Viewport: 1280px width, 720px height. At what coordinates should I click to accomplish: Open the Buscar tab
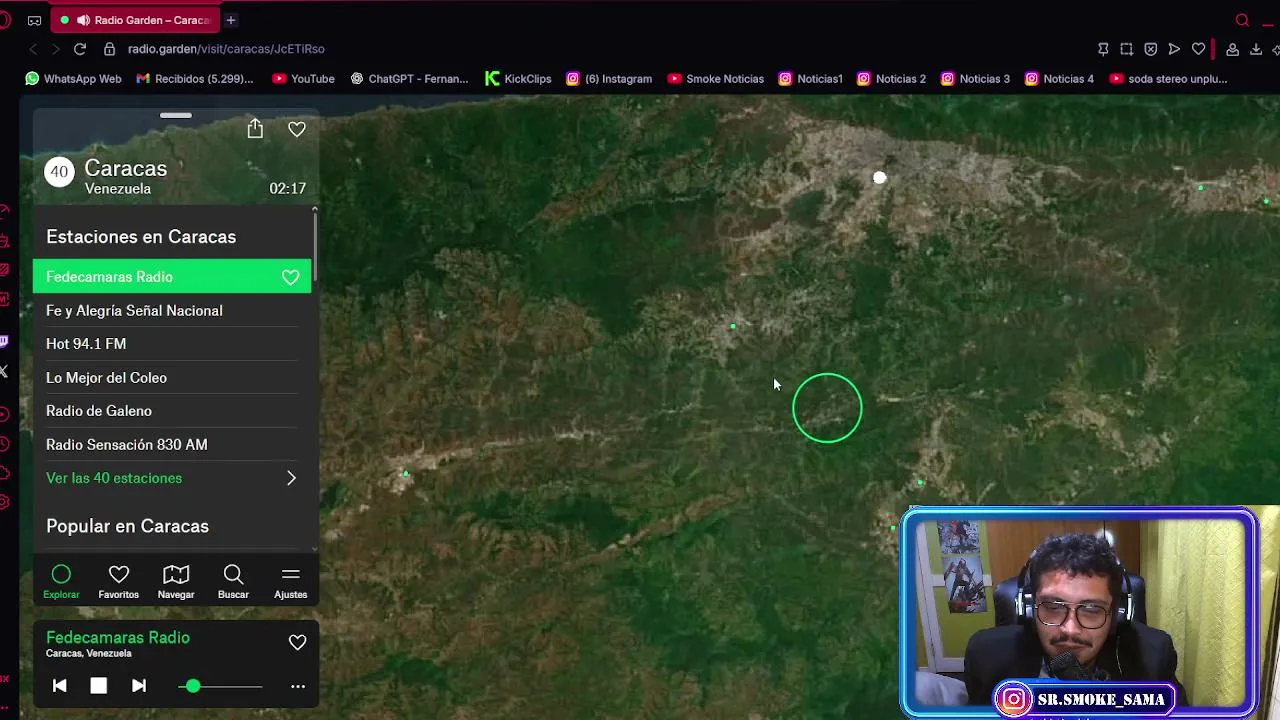(x=233, y=582)
